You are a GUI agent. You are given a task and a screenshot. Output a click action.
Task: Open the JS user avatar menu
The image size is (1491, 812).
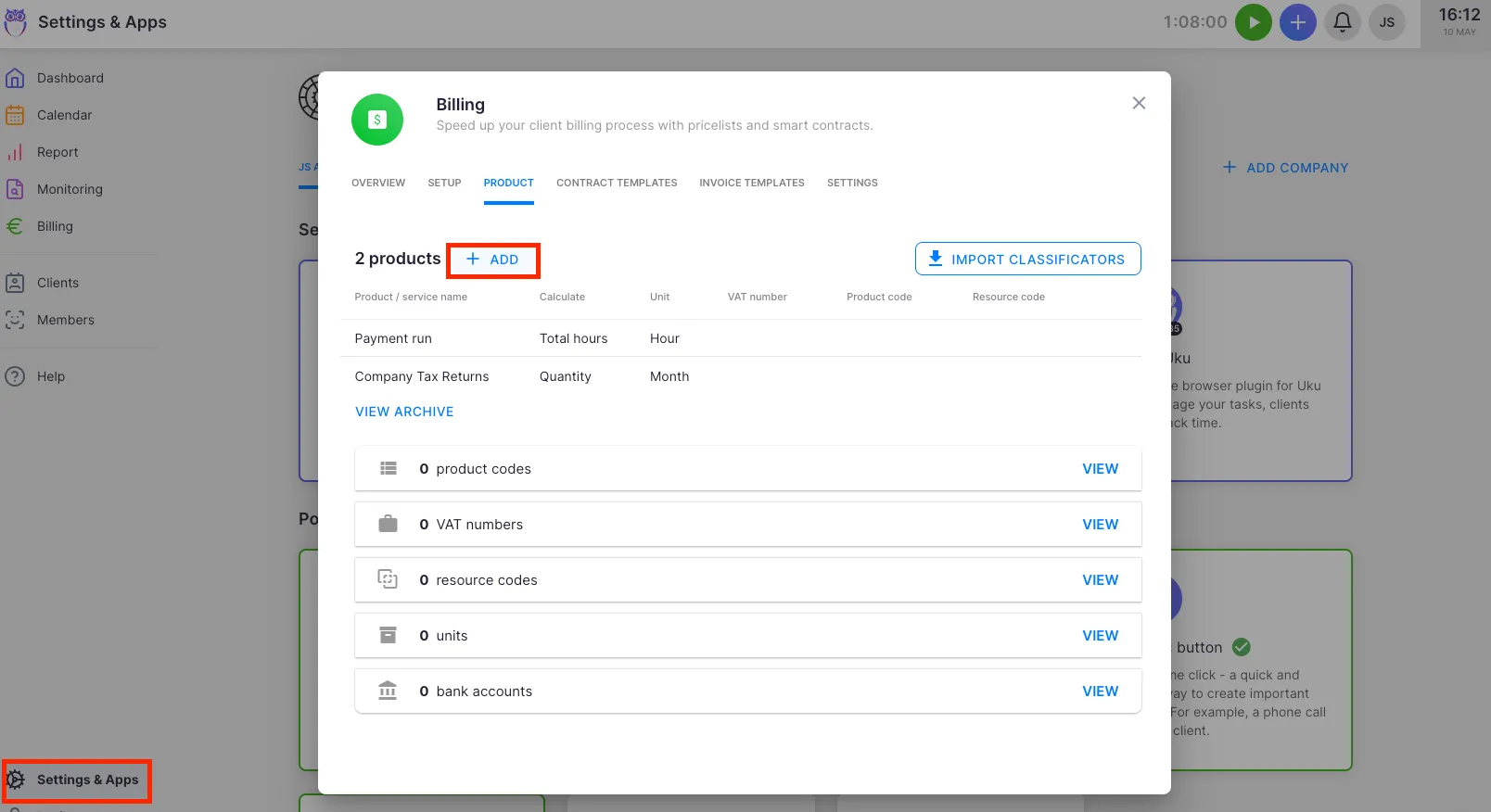[x=1386, y=22]
